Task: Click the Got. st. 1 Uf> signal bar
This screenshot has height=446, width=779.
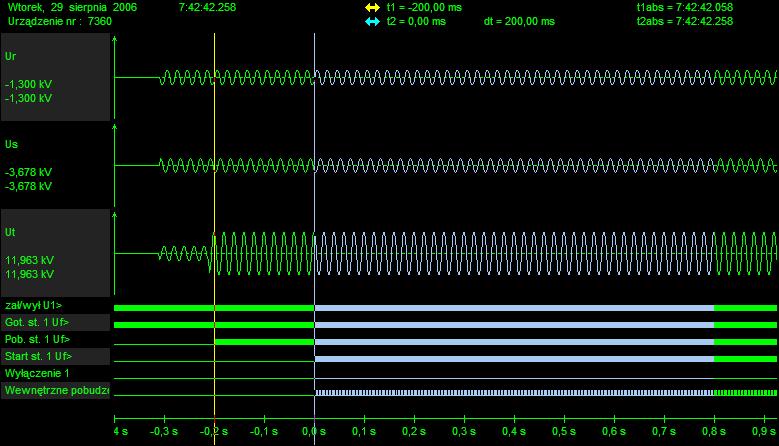Action: pyautogui.click(x=446, y=325)
